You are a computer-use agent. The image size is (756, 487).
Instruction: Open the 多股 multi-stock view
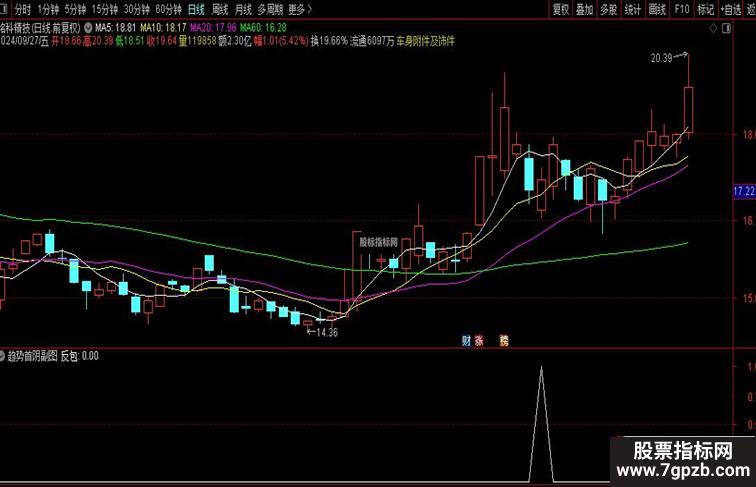608,9
